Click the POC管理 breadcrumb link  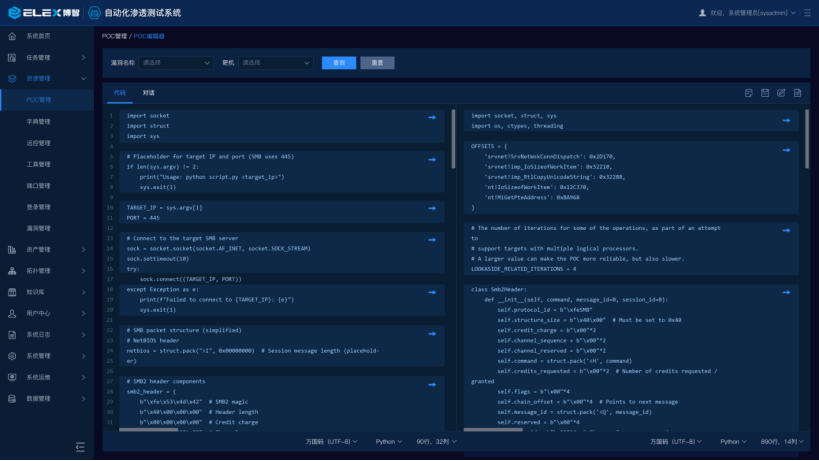pyautogui.click(x=114, y=36)
